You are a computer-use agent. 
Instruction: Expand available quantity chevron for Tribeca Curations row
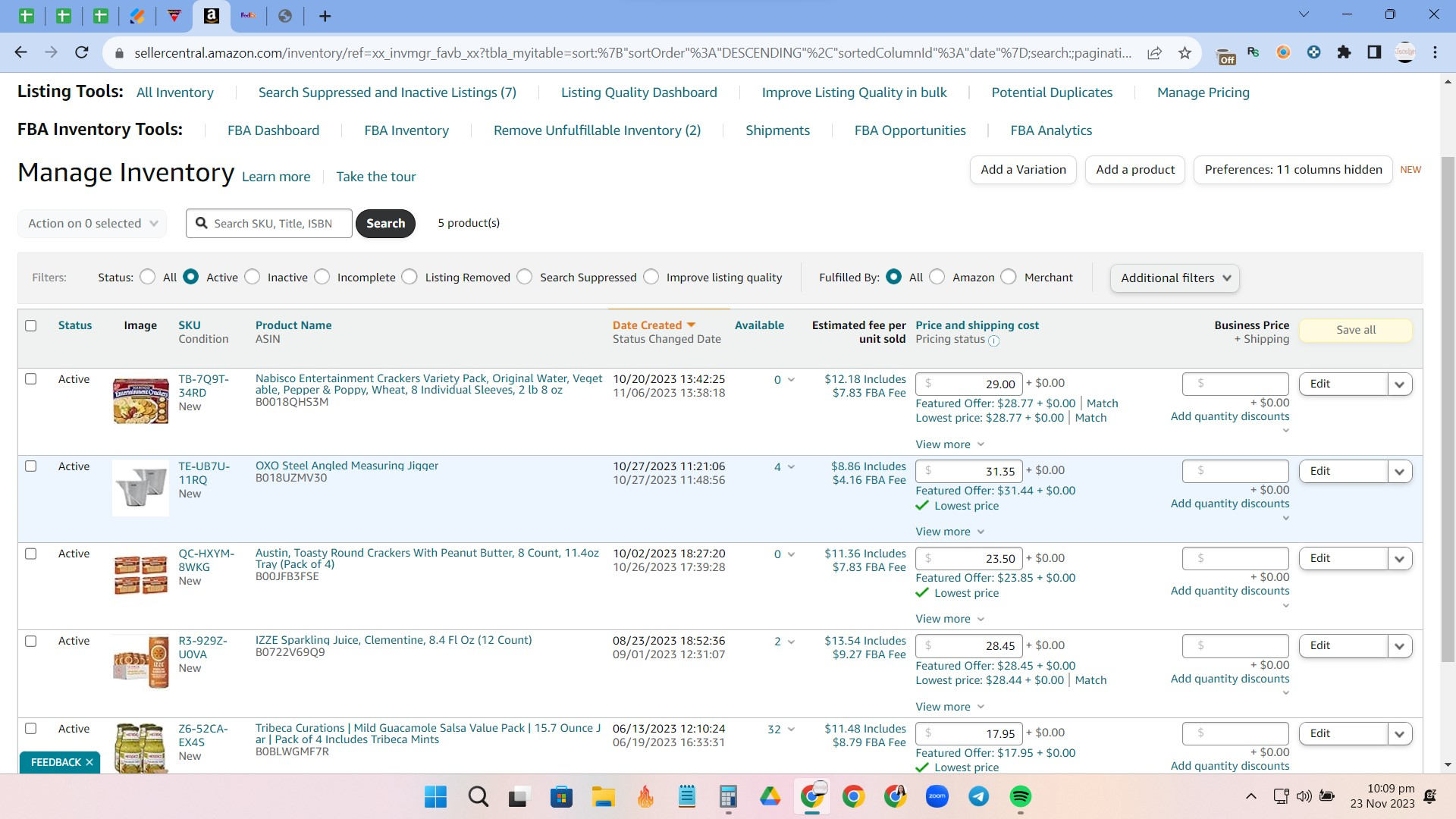791,730
